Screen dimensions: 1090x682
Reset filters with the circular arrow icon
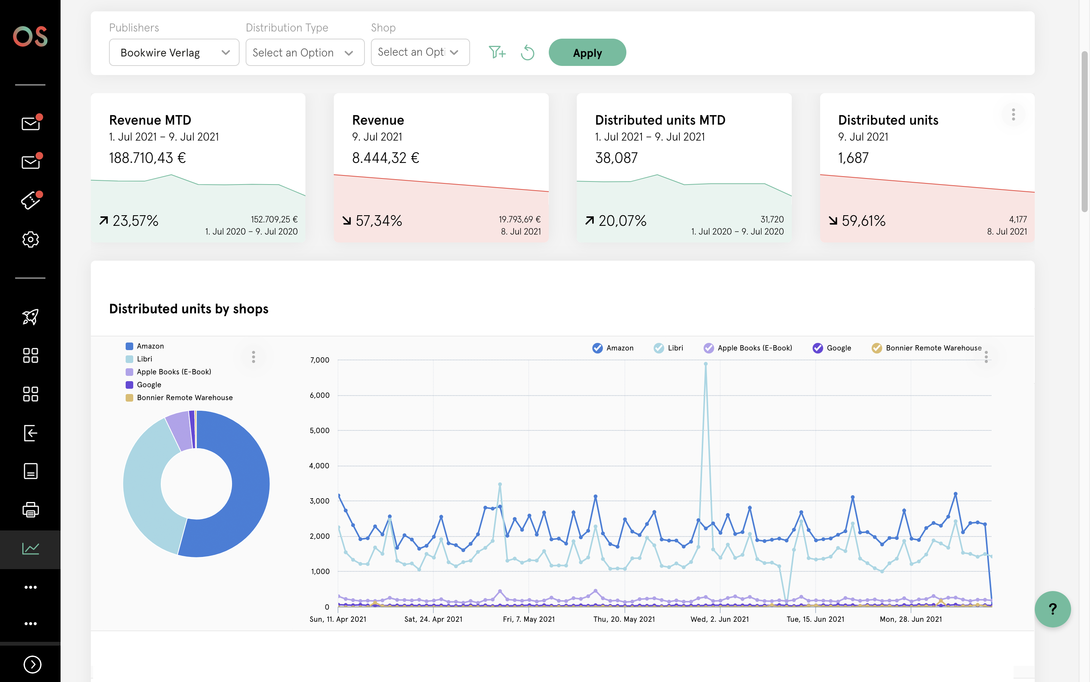528,53
